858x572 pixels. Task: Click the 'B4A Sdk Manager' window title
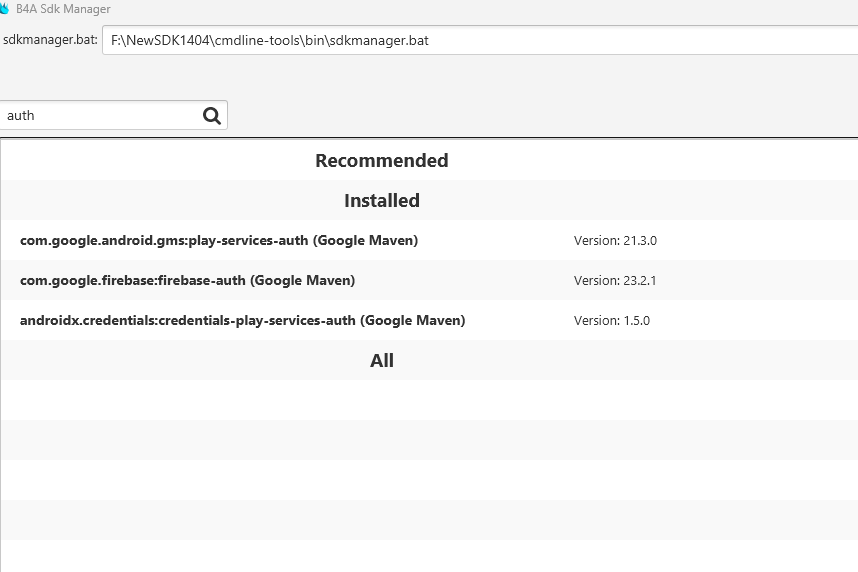[63, 9]
